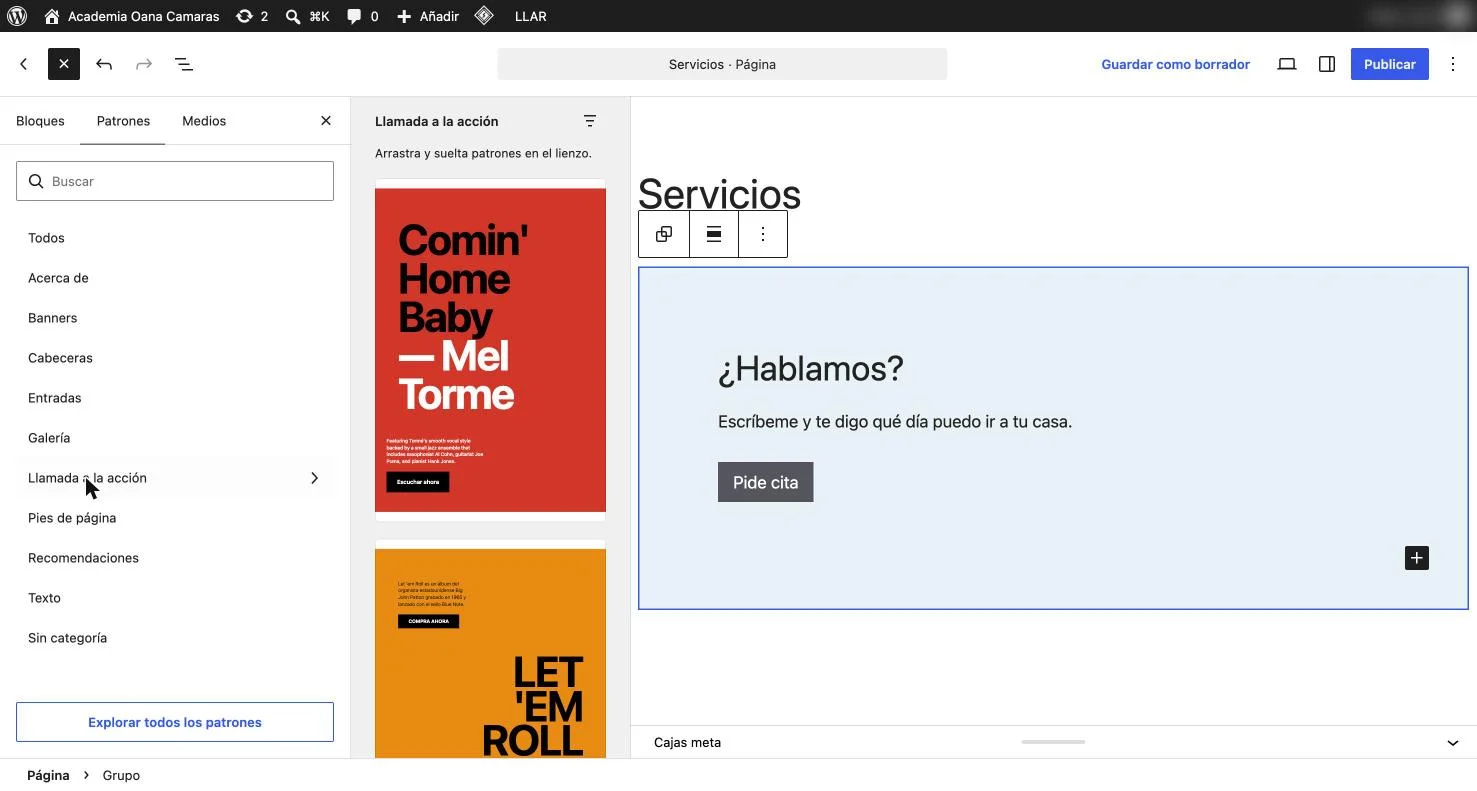Open block options three-dot menu
1477x791 pixels.
pos(763,234)
